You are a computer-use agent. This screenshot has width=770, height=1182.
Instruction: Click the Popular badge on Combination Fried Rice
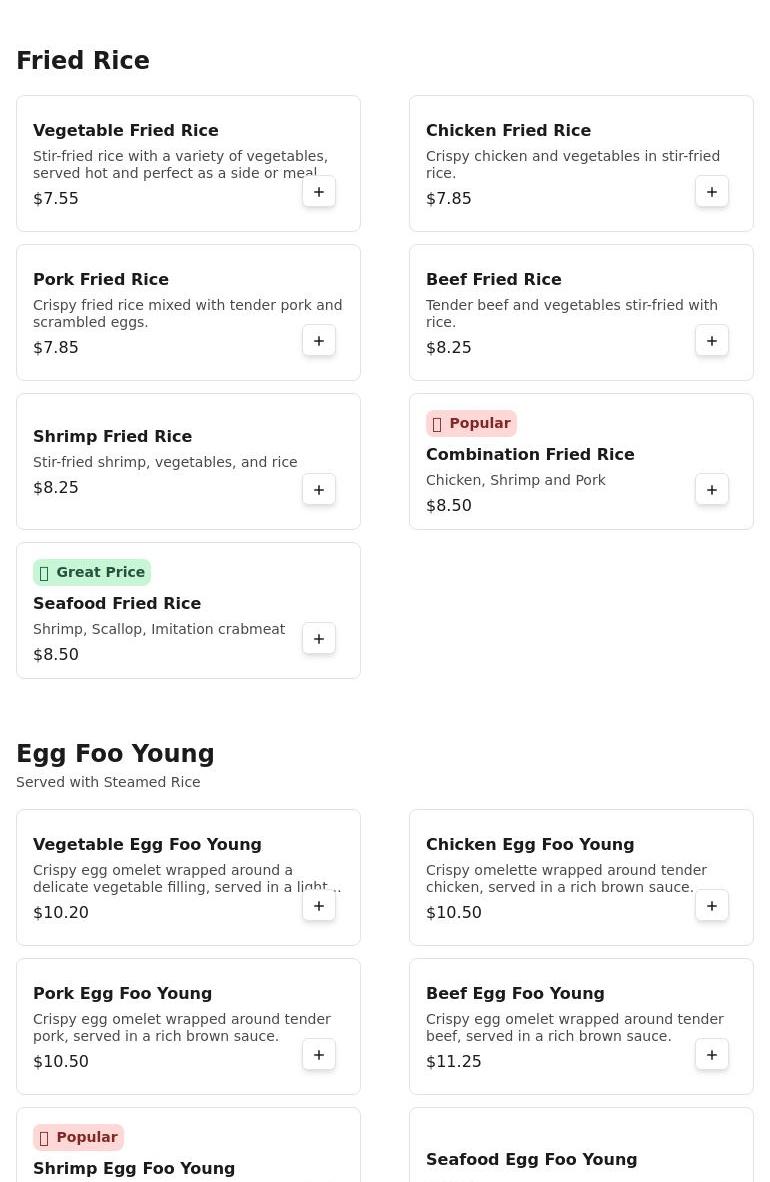pyautogui.click(x=471, y=423)
